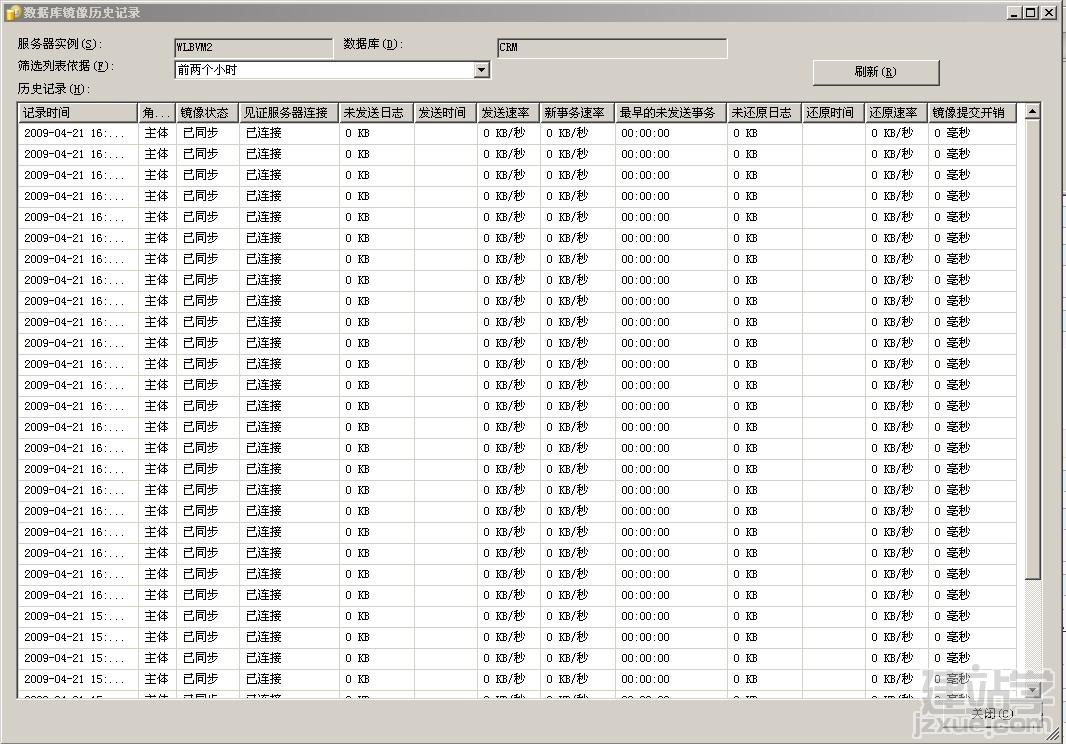Click the 见证服务器连接 column header
This screenshot has height=744, width=1066.
[x=287, y=111]
